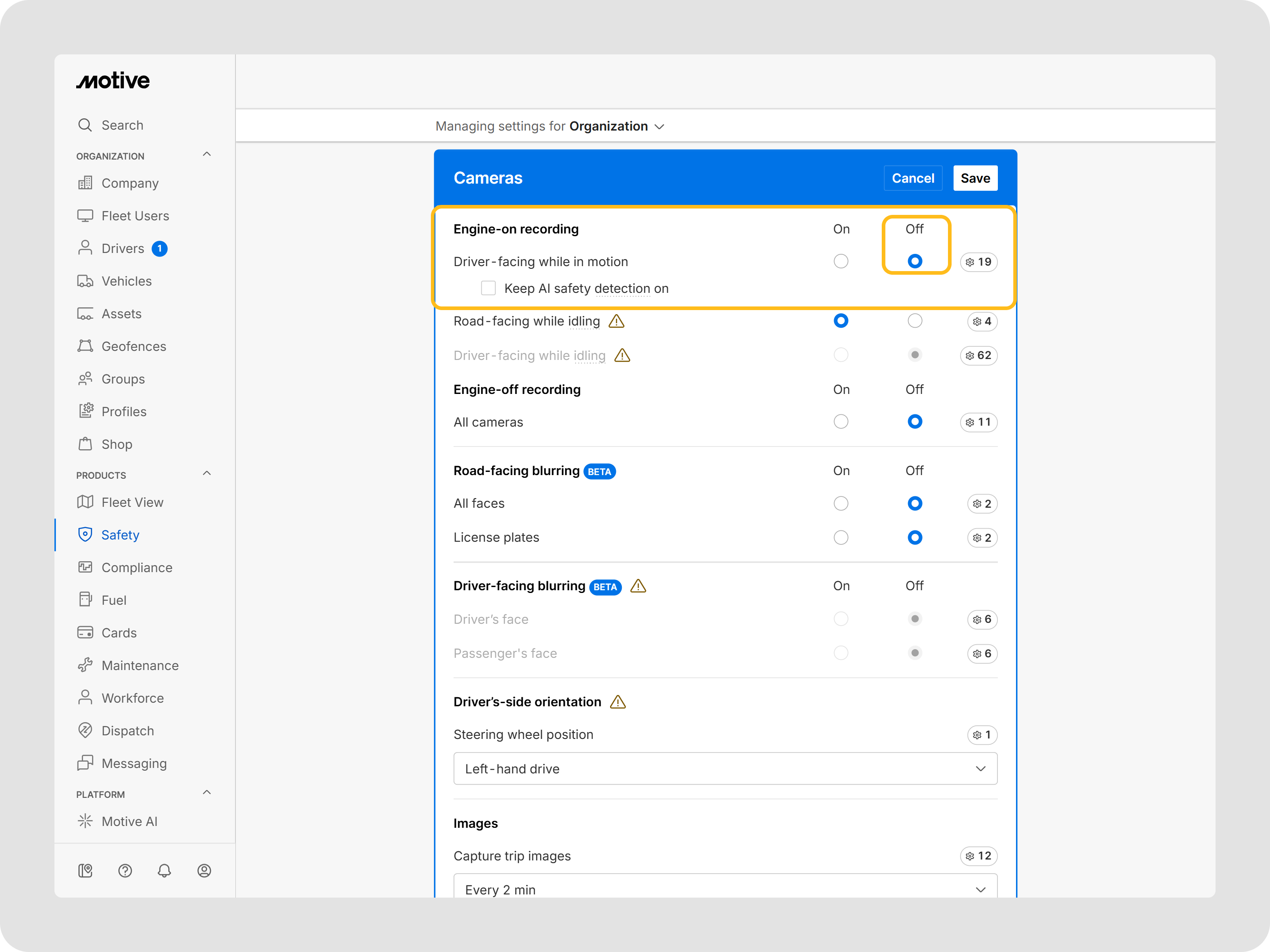Turn on Driver-facing while in motion recording
1270x952 pixels.
840,261
